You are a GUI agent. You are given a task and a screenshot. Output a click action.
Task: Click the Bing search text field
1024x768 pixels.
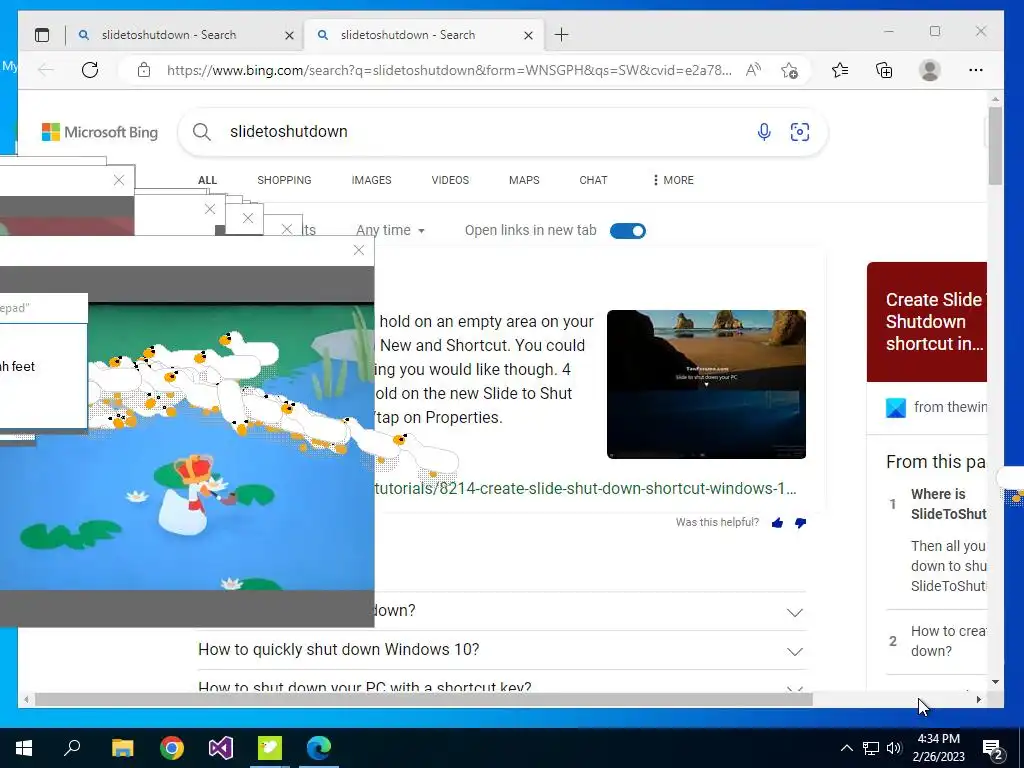(483, 132)
